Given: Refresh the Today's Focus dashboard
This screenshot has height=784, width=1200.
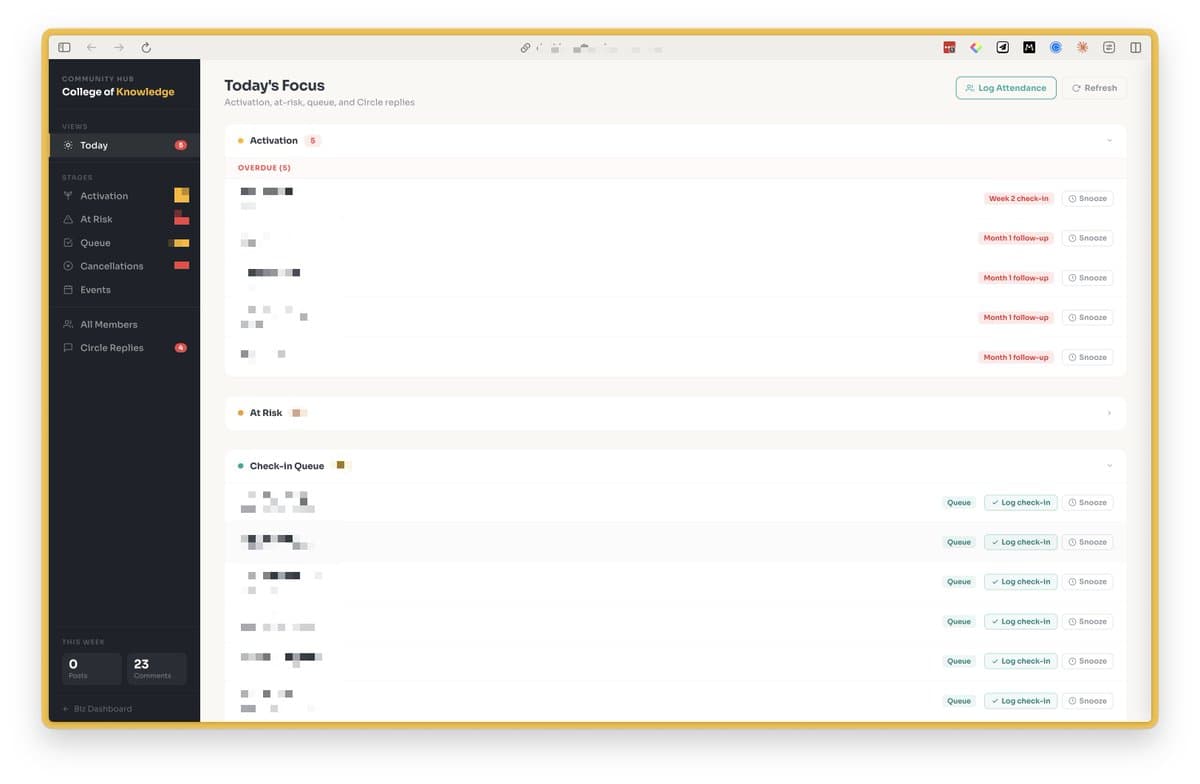Looking at the screenshot, I should pos(1095,87).
